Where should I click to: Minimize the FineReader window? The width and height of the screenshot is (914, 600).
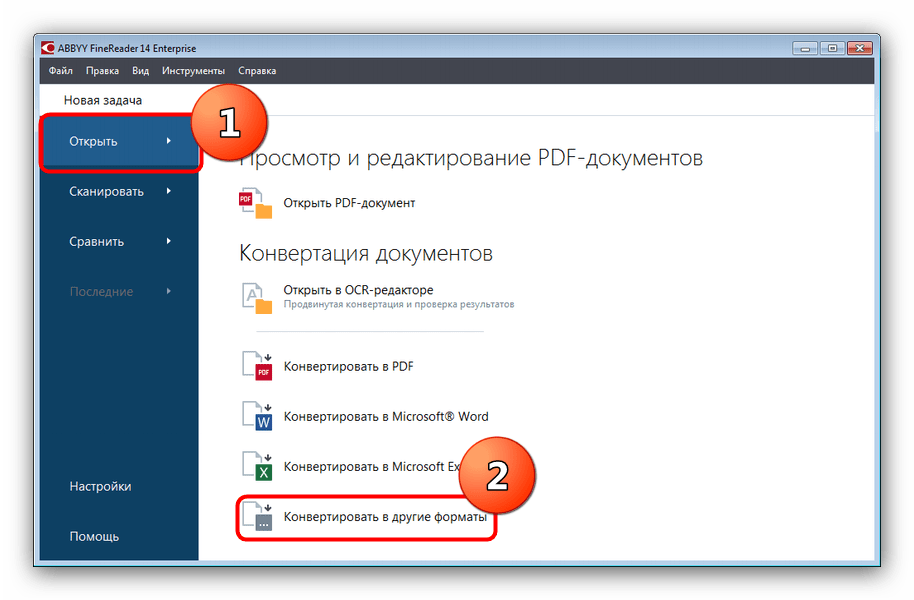[x=805, y=48]
